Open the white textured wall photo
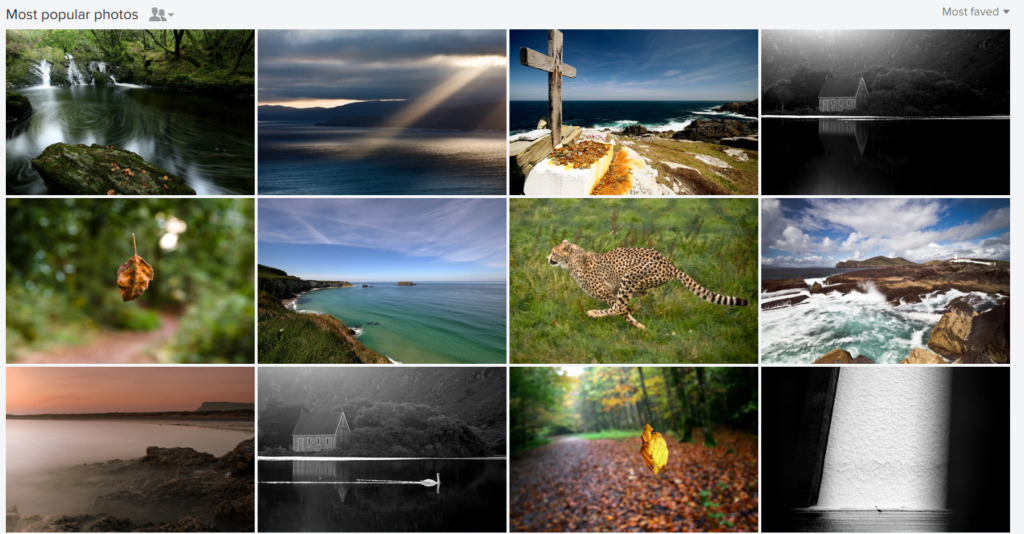This screenshot has width=1024, height=534. pos(886,449)
